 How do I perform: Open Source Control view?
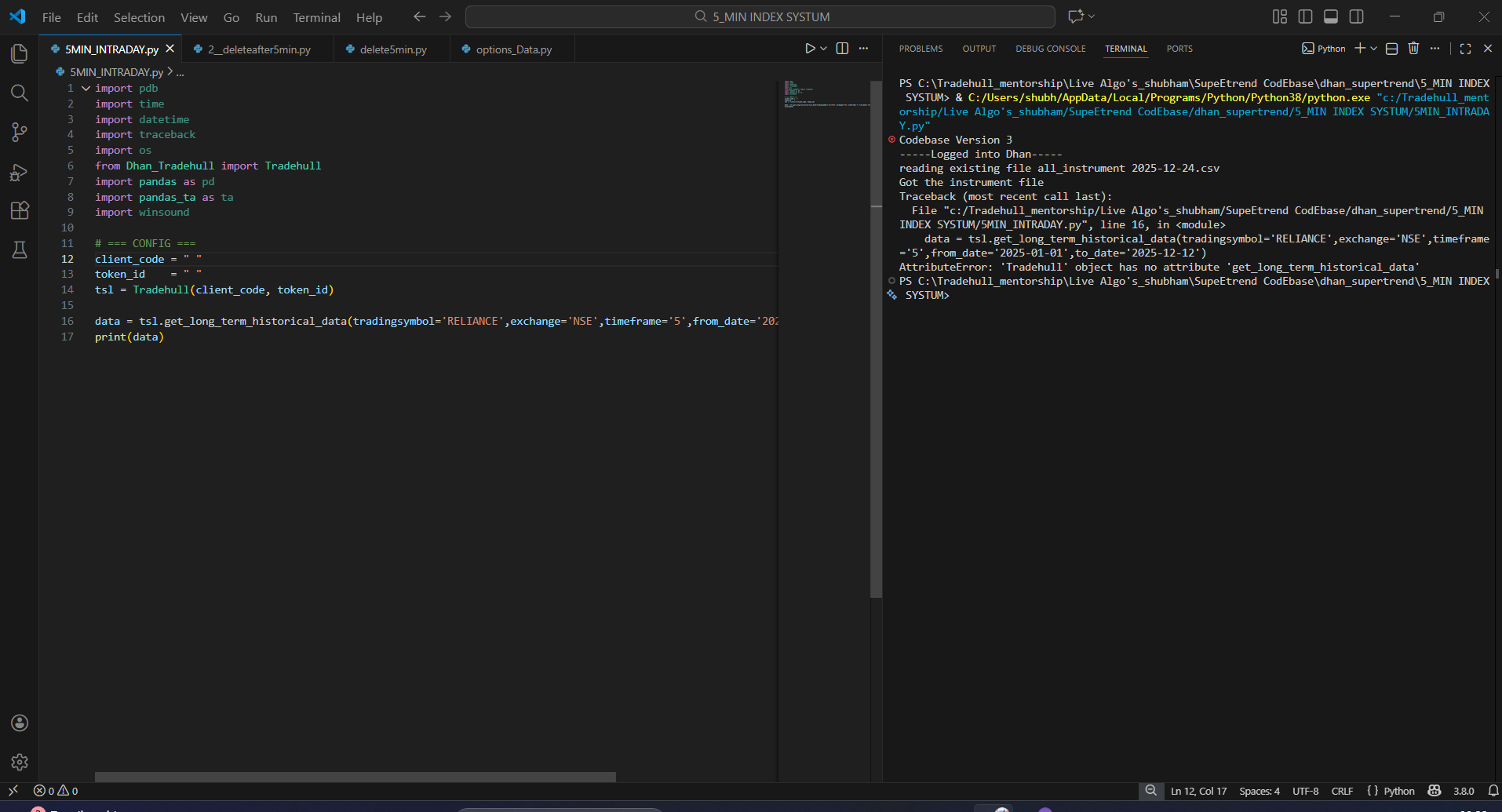(x=20, y=133)
